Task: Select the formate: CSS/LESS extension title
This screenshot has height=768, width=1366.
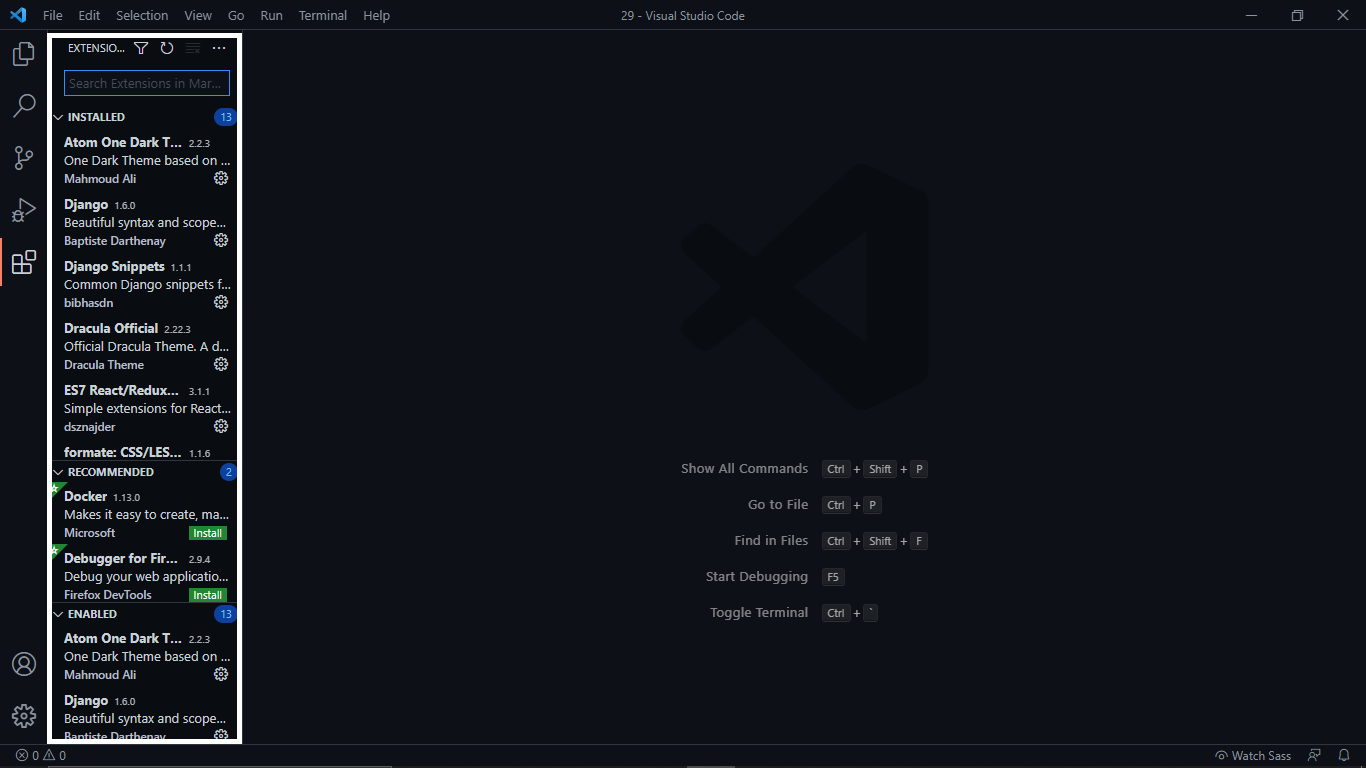Action: pyautogui.click(x=123, y=452)
